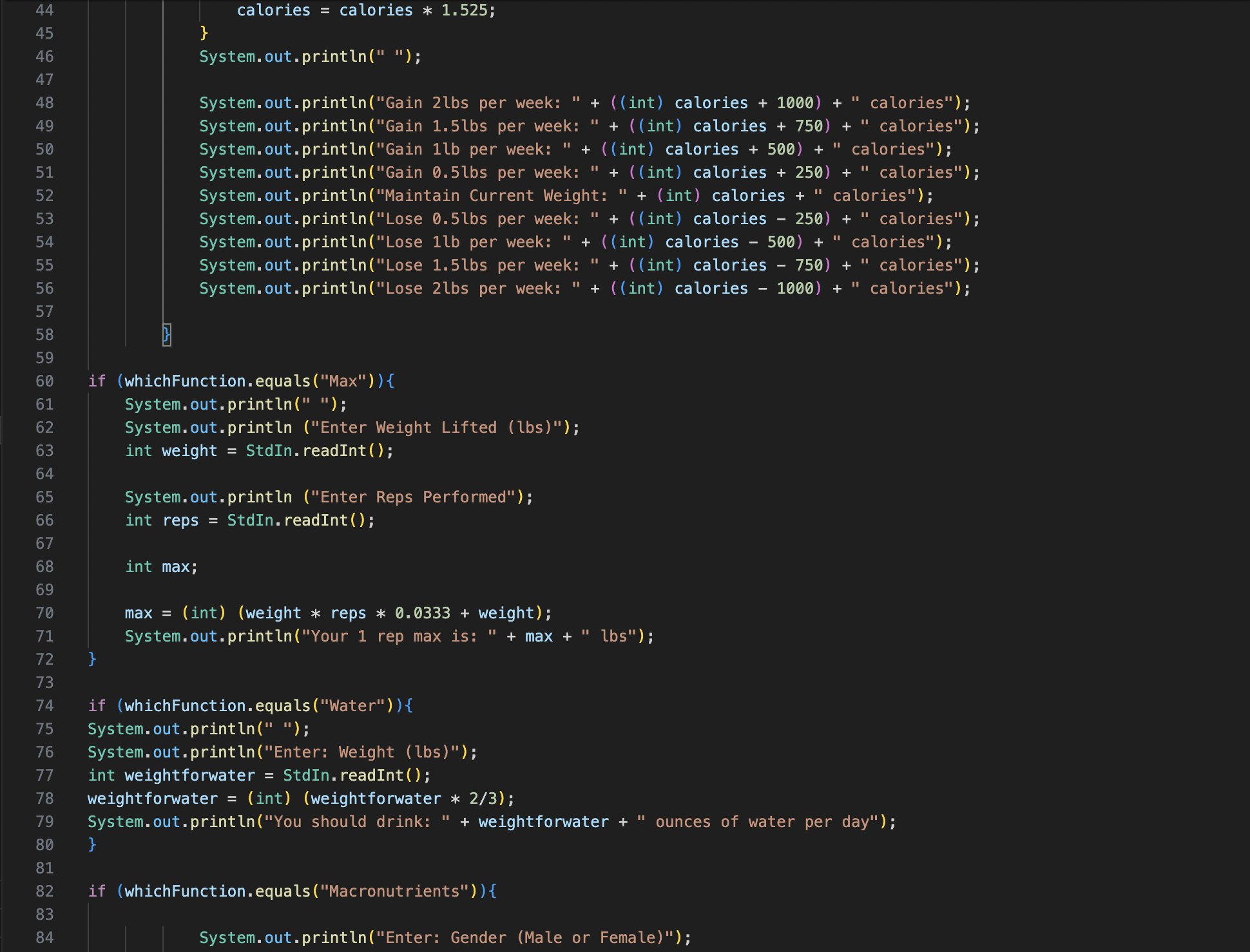
Task: Click line number 60 in the gutter
Action: [x=44, y=381]
